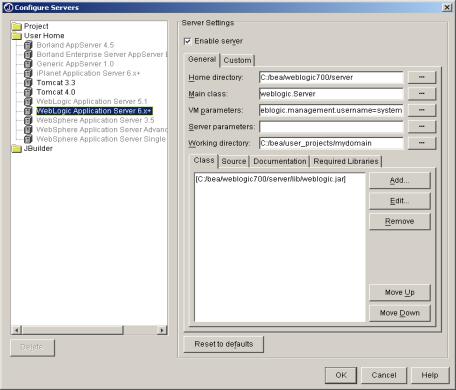
Task: Click the Tomcat 3.3 server icon
Action: [x=28, y=82]
